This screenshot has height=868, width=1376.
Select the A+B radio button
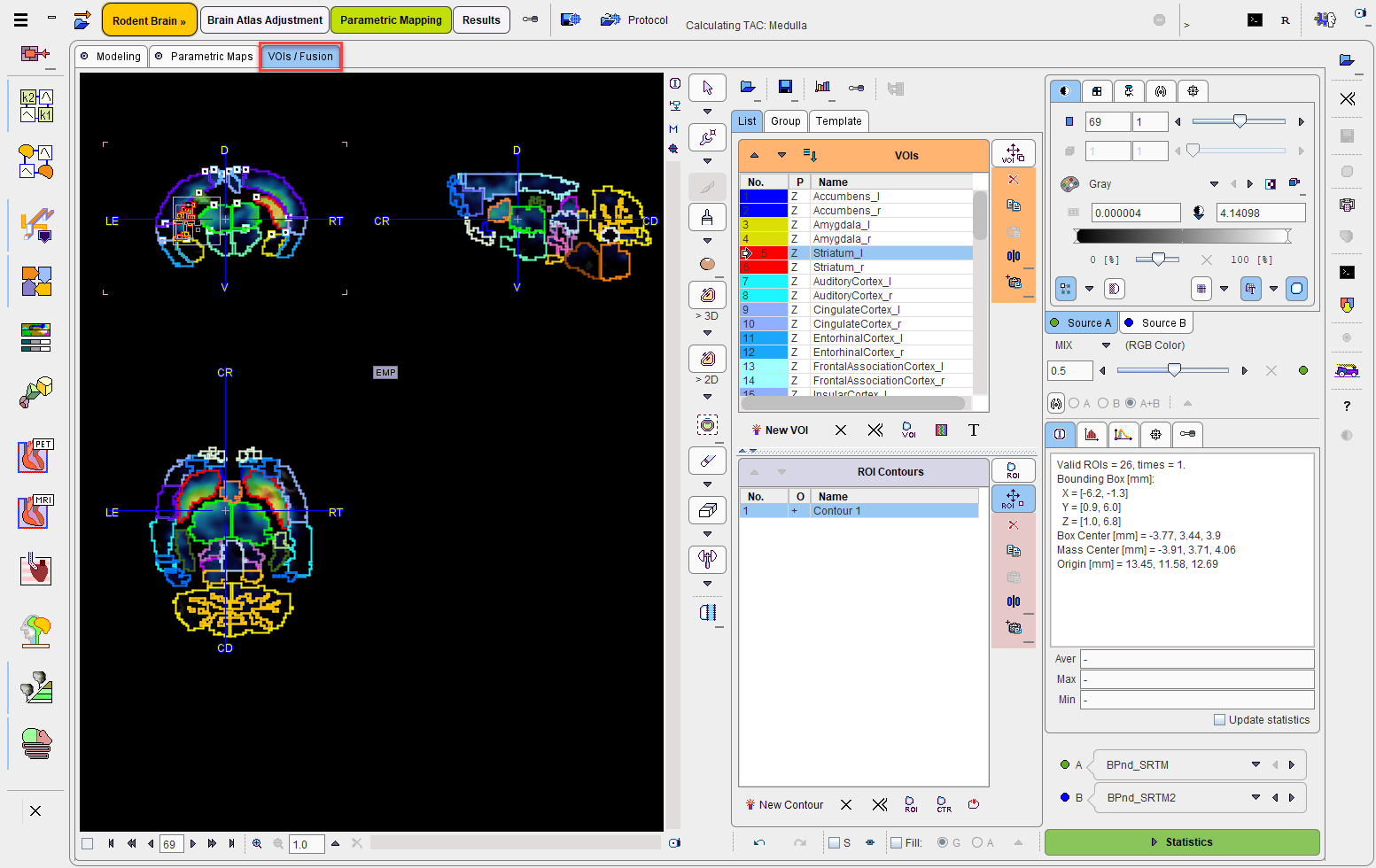1131,403
